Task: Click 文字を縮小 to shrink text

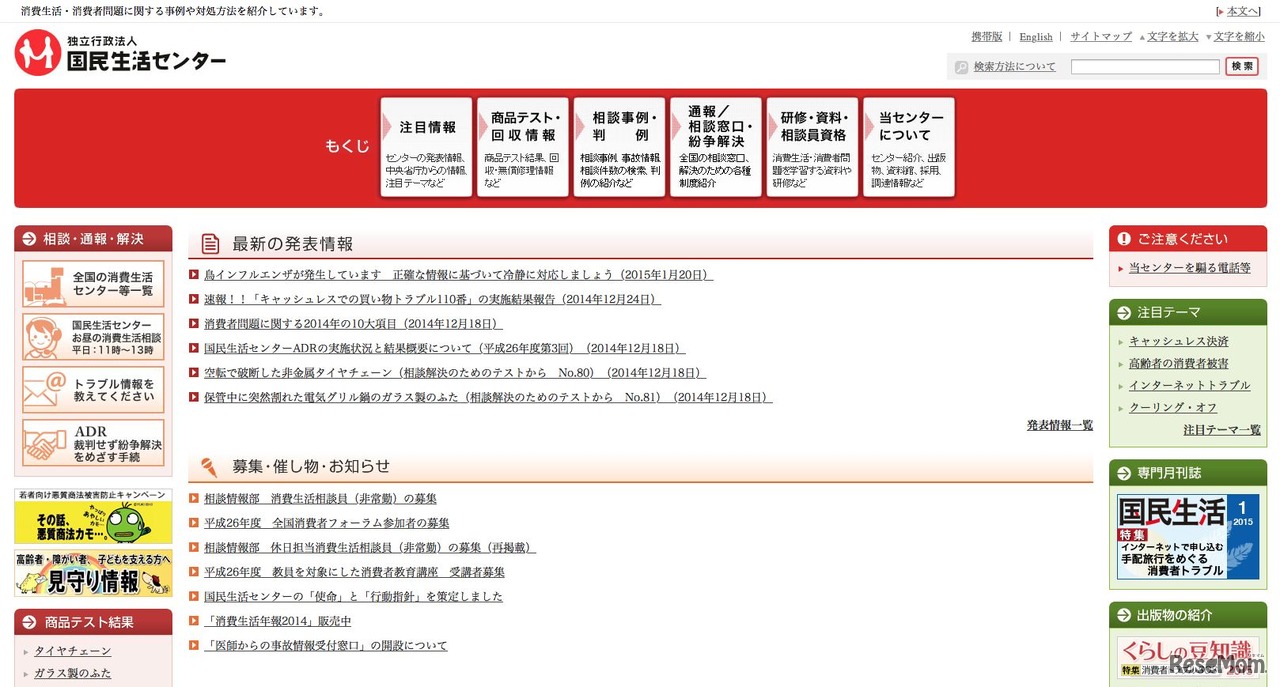Action: (1240, 37)
